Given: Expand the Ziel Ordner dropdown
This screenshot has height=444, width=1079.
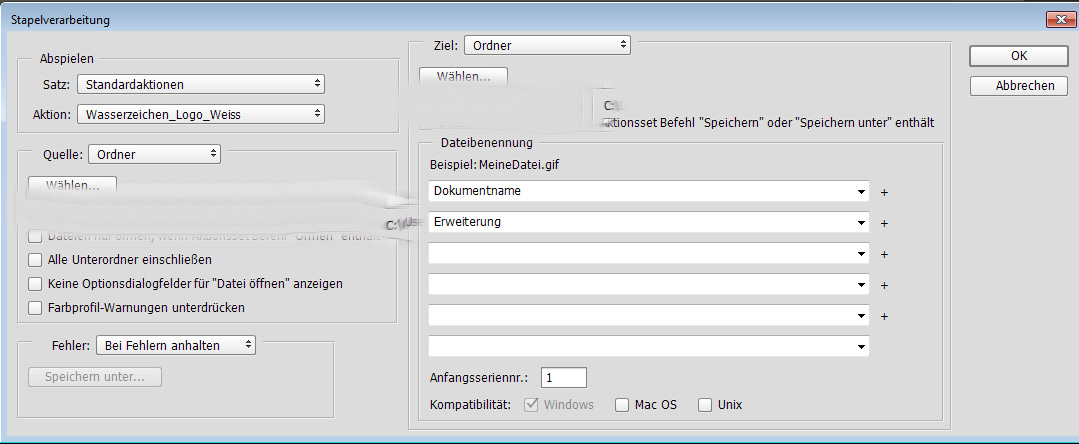Looking at the screenshot, I should coord(546,44).
